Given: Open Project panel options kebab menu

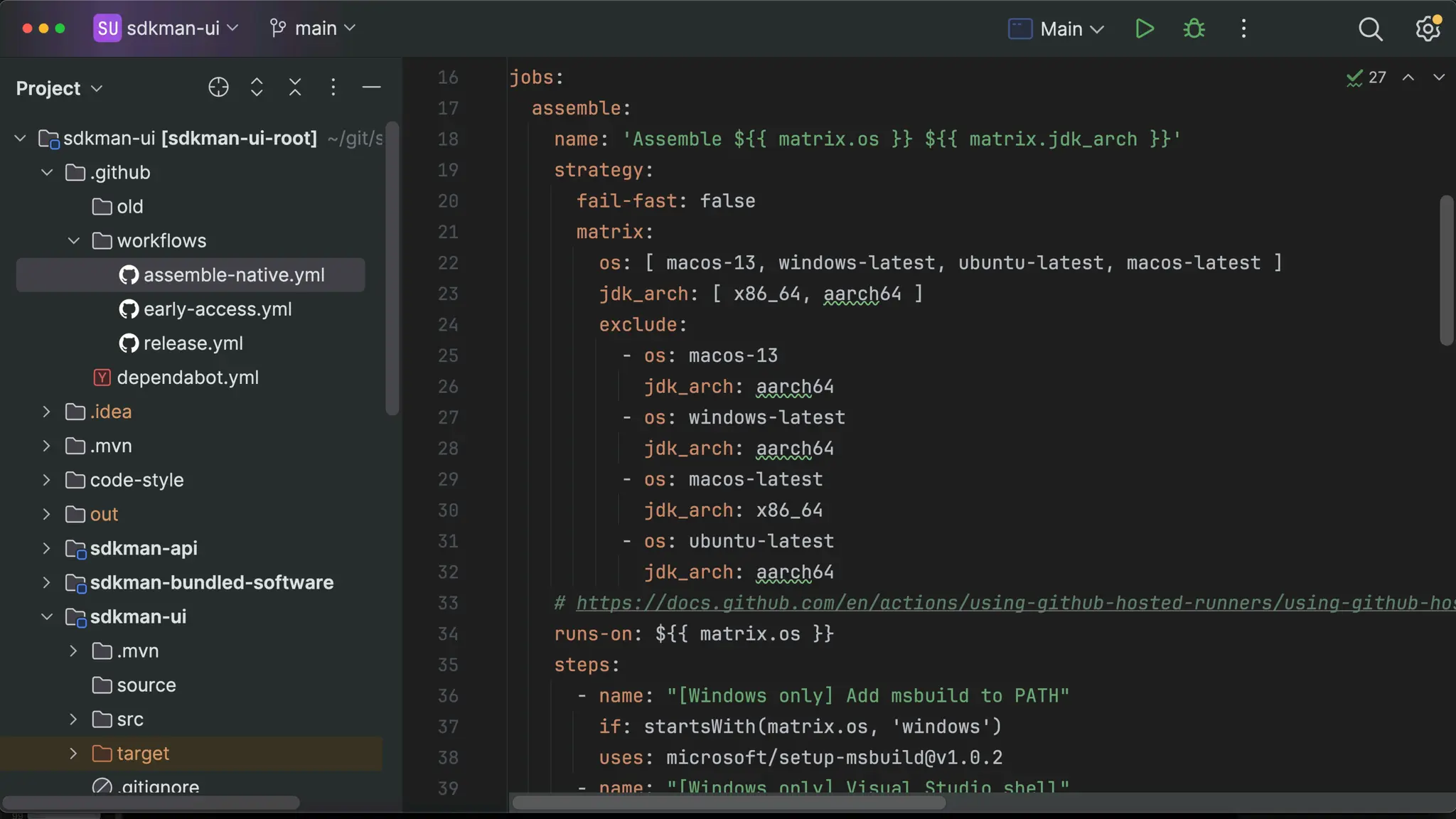Looking at the screenshot, I should pos(333,87).
